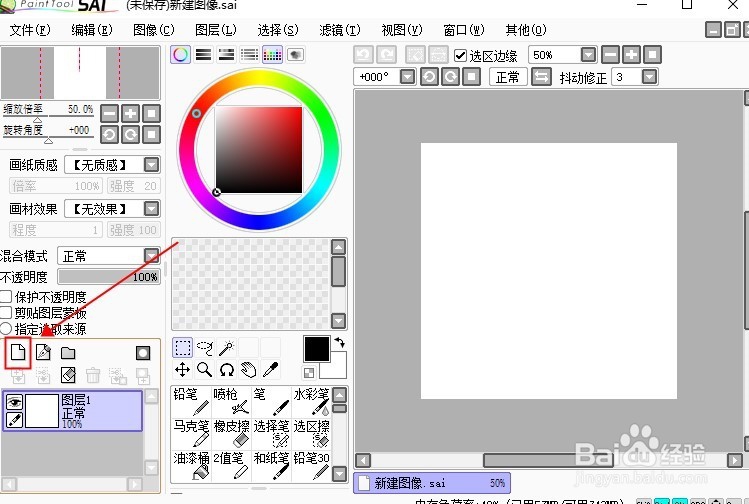
Task: Choose the 铅笔 pencil brush
Action: (x=191, y=401)
